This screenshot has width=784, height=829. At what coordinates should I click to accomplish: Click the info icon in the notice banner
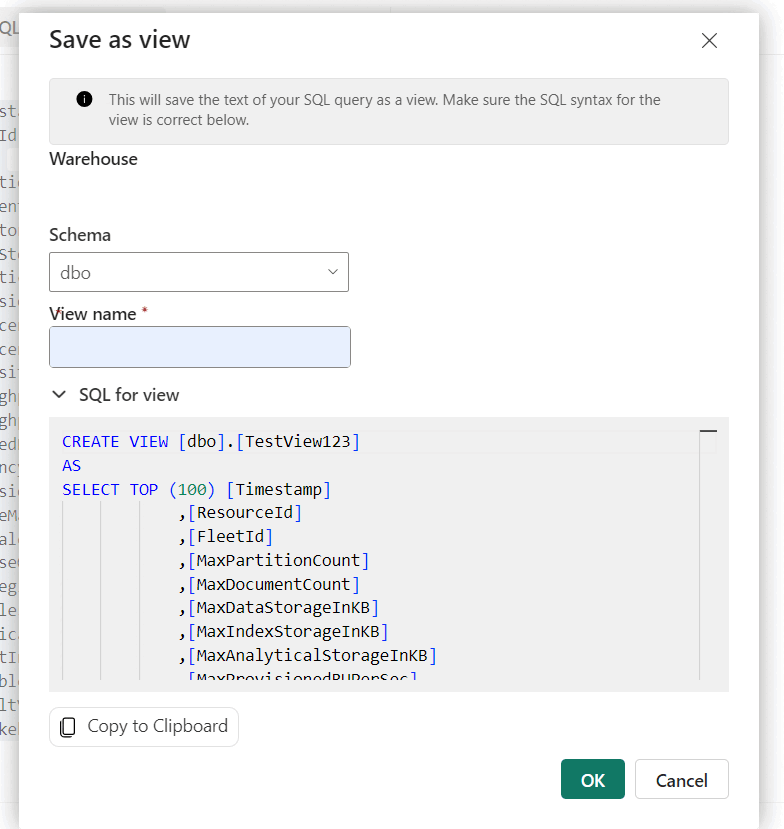(x=84, y=99)
